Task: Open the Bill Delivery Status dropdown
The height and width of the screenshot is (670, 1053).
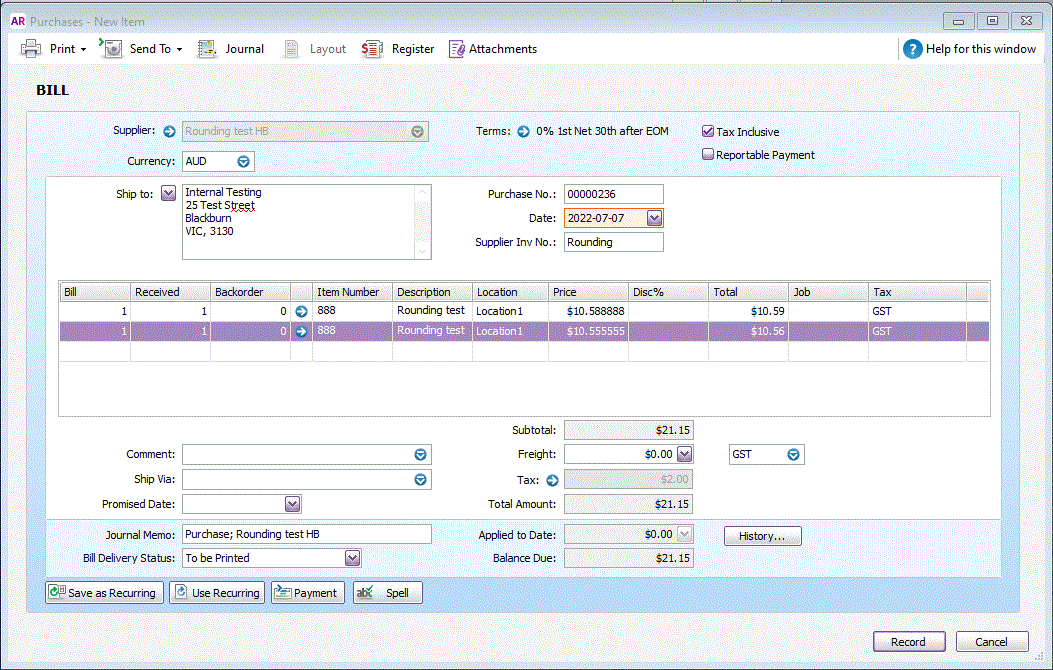Action: pyautogui.click(x=353, y=559)
